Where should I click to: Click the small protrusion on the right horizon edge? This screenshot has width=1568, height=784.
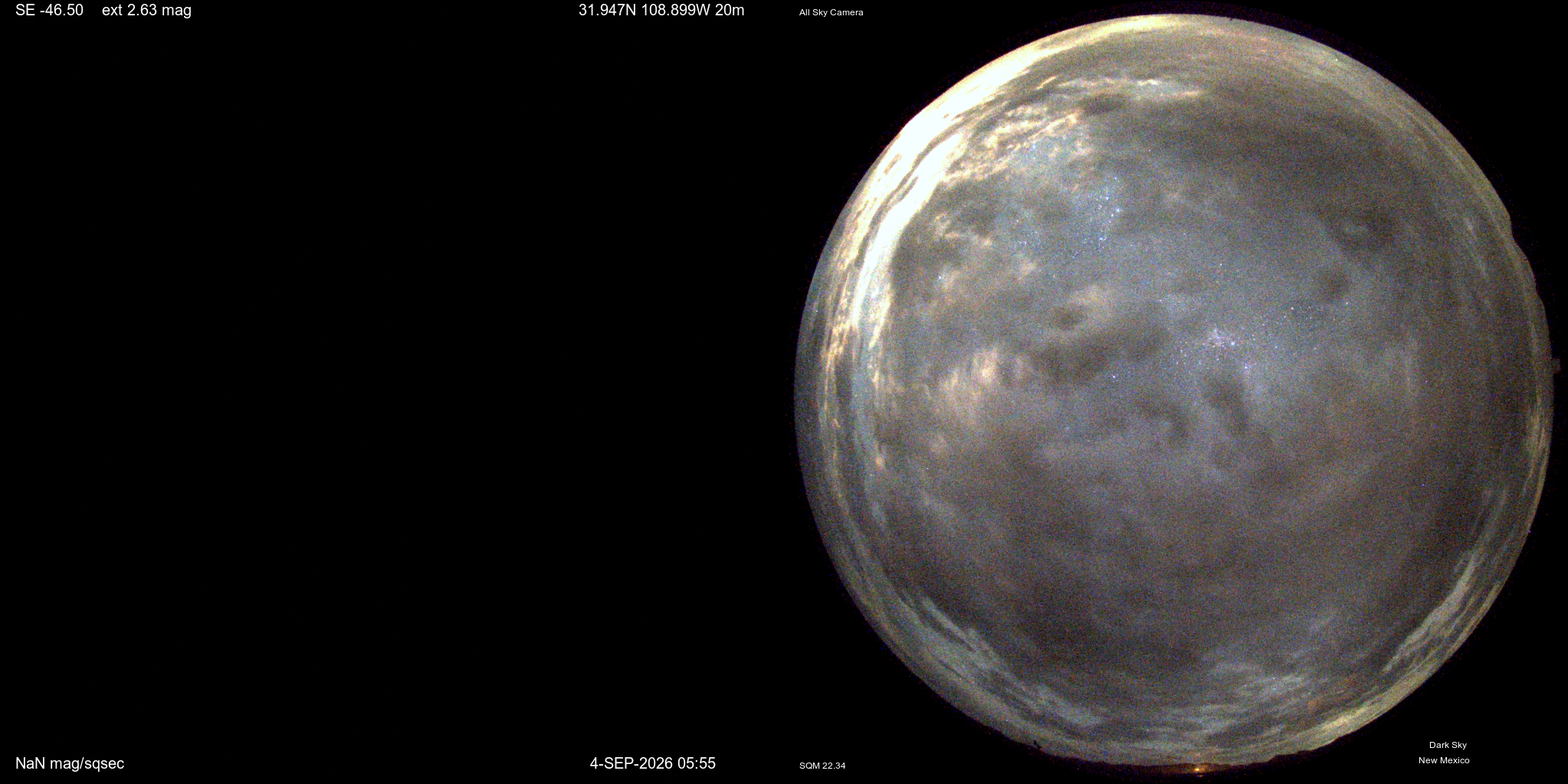coord(1555,366)
